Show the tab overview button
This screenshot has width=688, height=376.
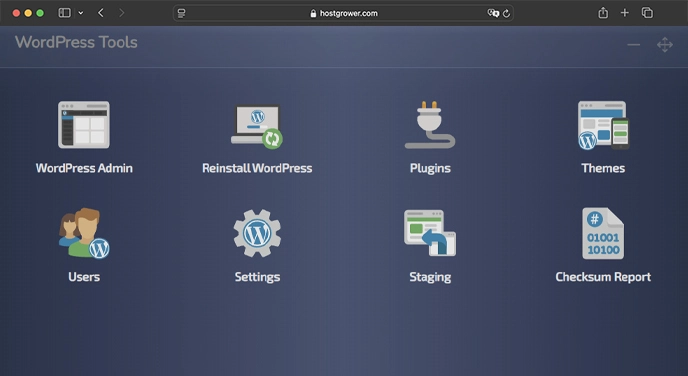coord(647,13)
